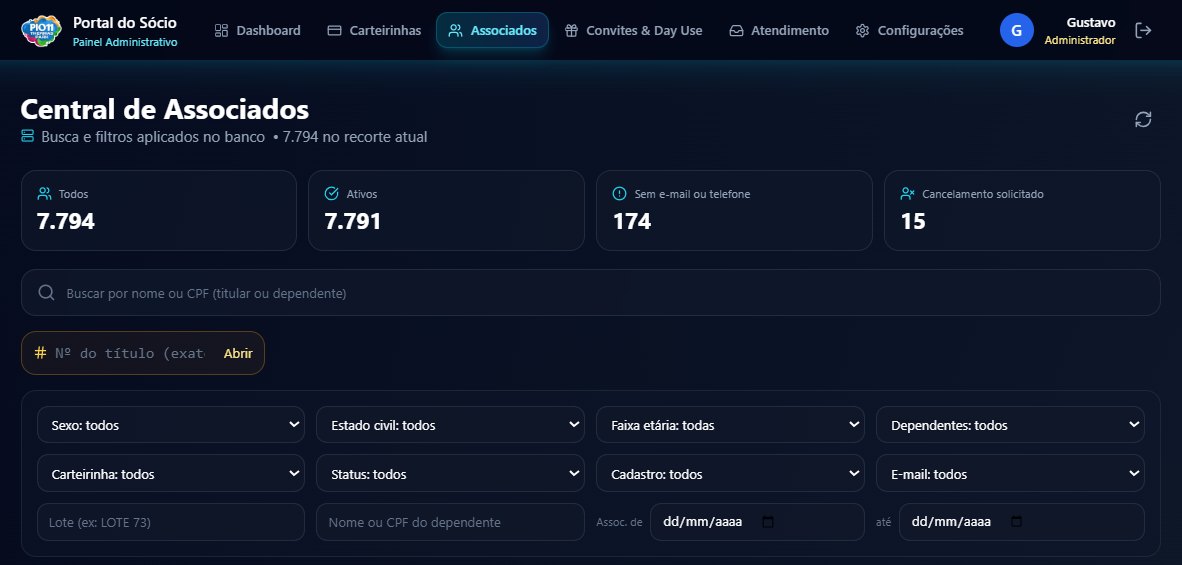Screen dimensions: 1182x565
Task: Go to Convites & Day Use
Action: pyautogui.click(x=633, y=30)
